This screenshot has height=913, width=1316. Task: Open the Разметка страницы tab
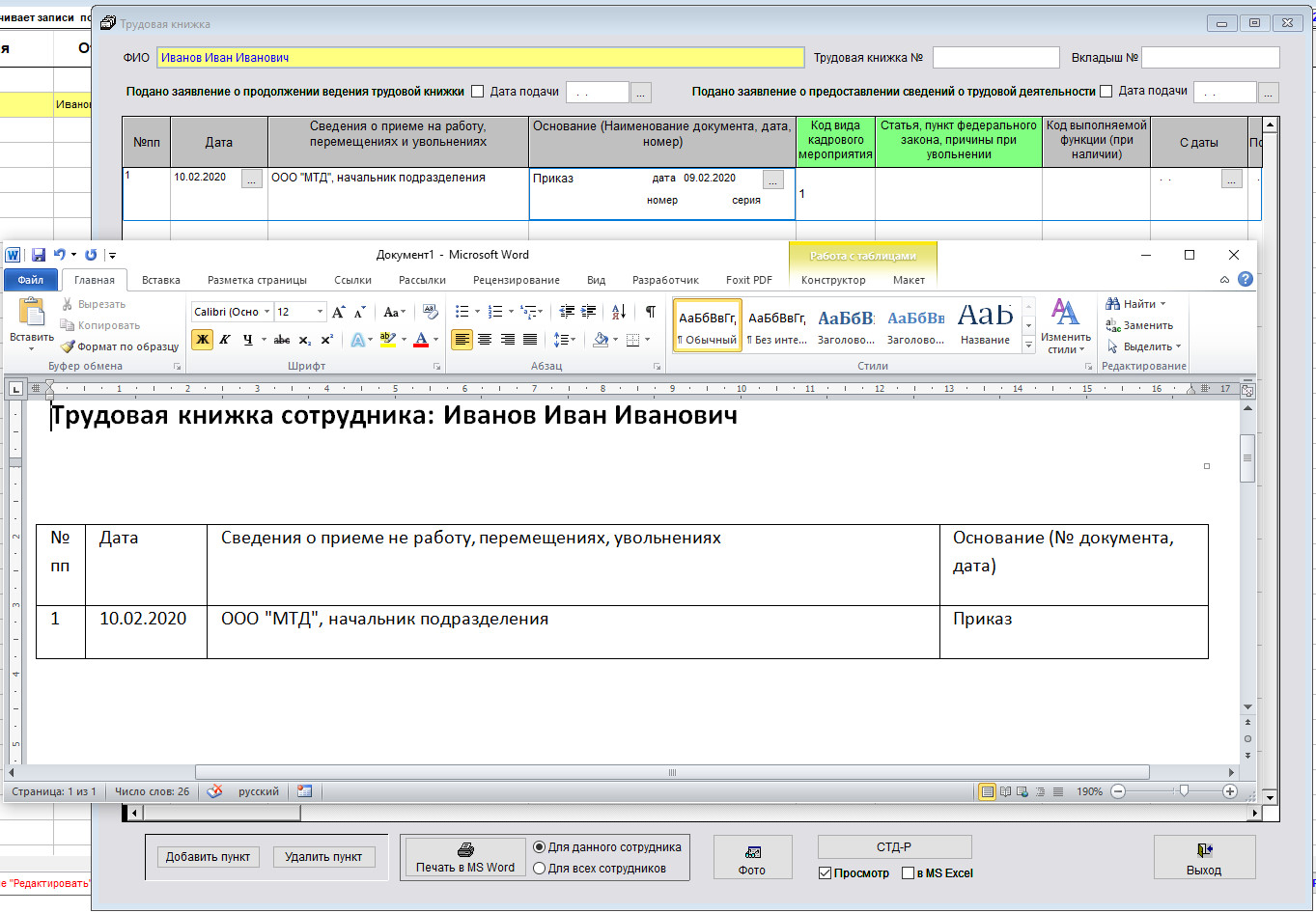257,280
